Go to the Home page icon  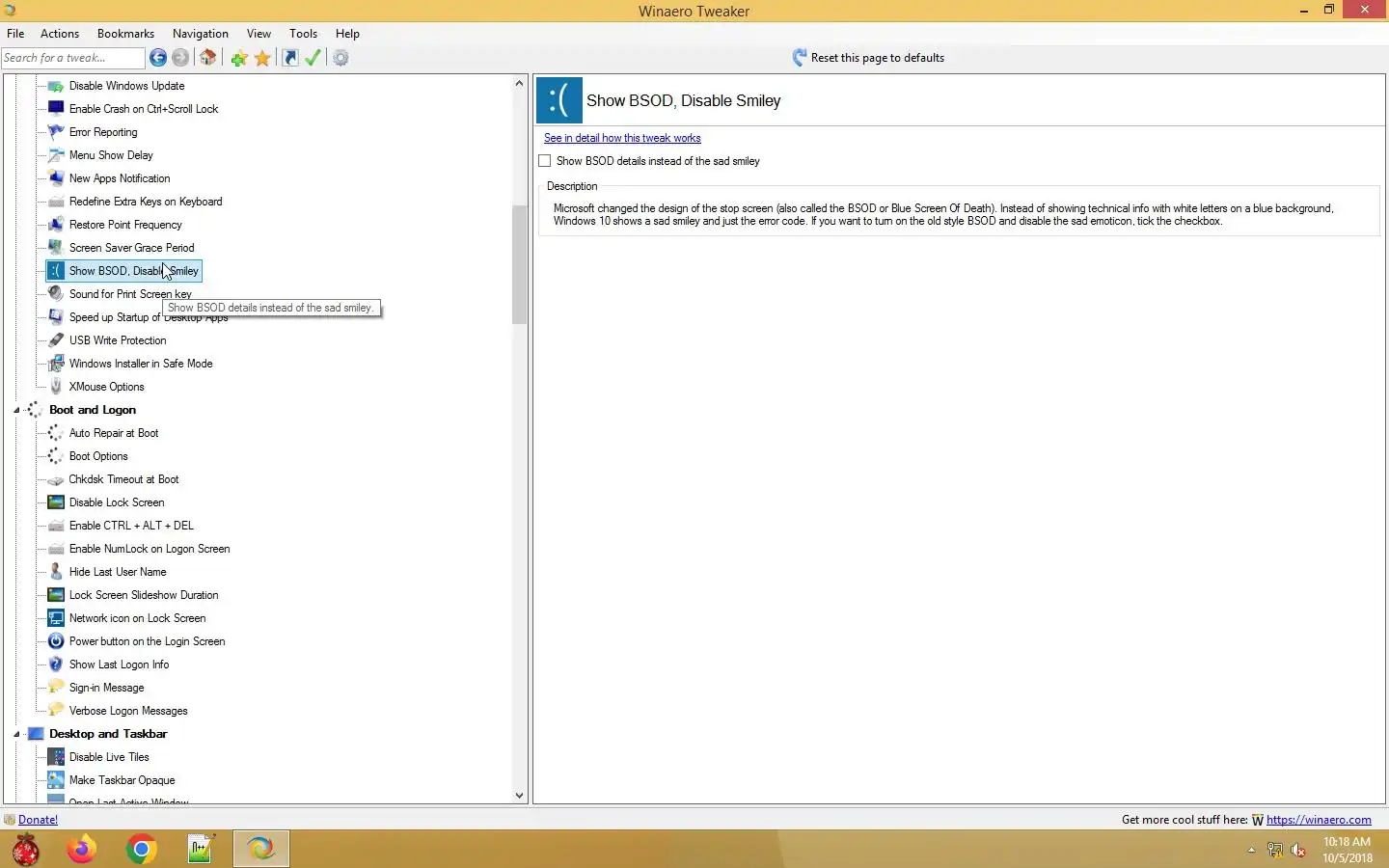(207, 58)
